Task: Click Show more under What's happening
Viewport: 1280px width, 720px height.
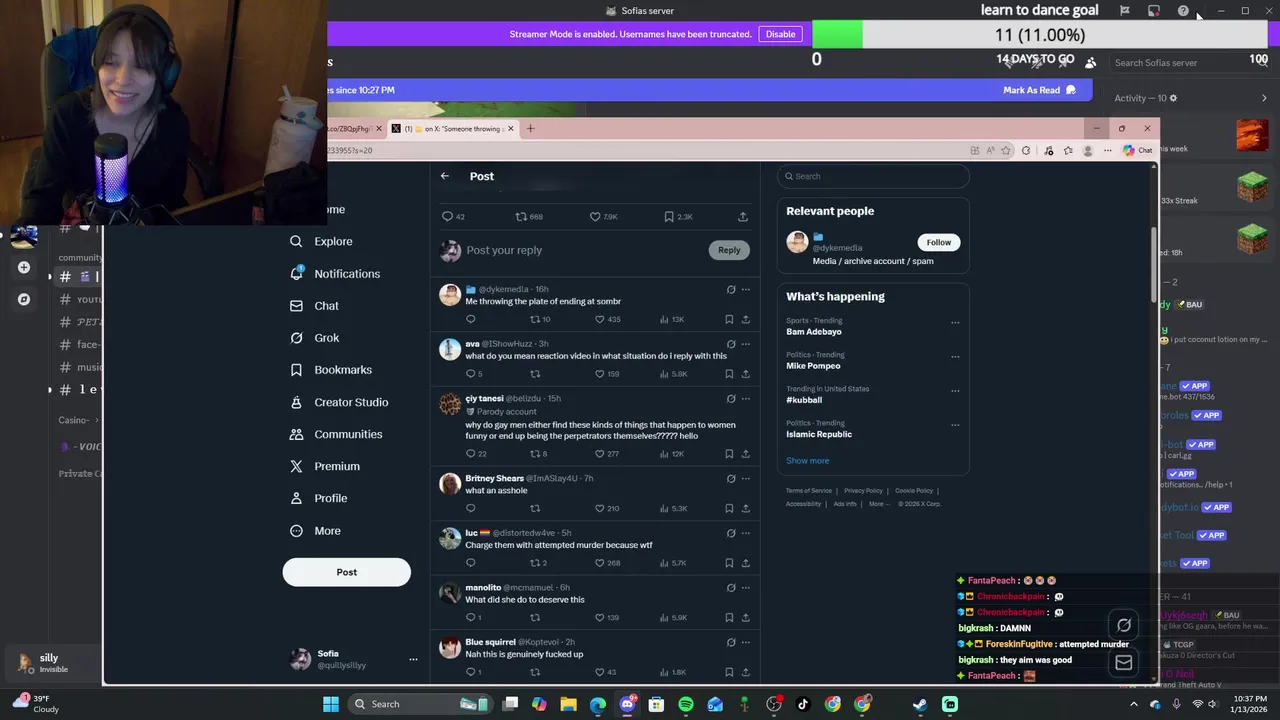Action: click(x=807, y=461)
